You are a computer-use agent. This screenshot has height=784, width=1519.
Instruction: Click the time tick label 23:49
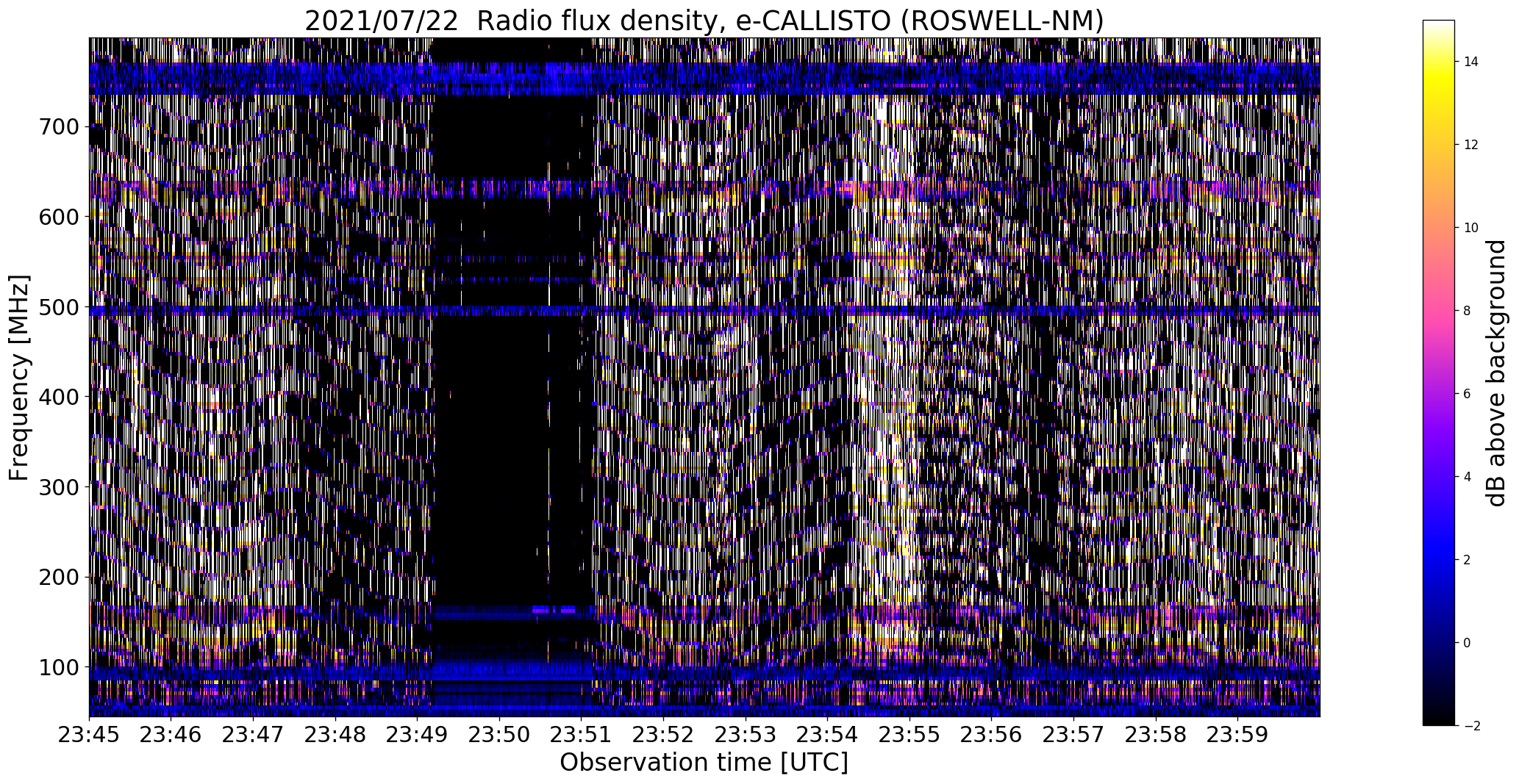(418, 735)
